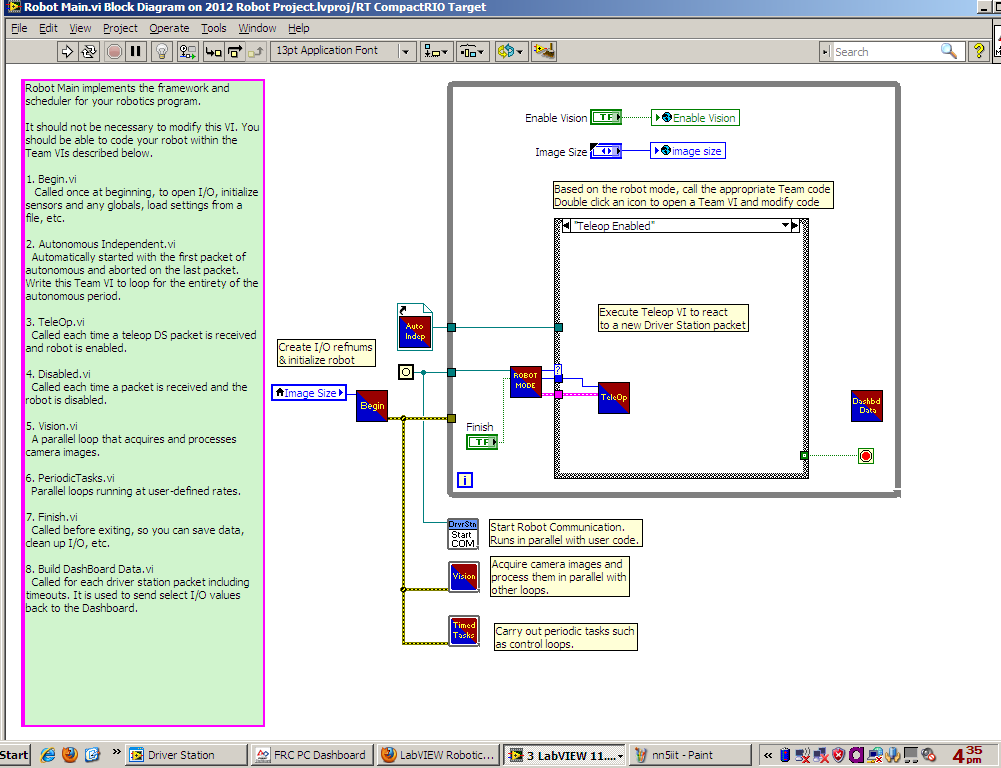Image resolution: width=1001 pixels, height=768 pixels.
Task: Select the image size global variable
Action: tap(688, 151)
